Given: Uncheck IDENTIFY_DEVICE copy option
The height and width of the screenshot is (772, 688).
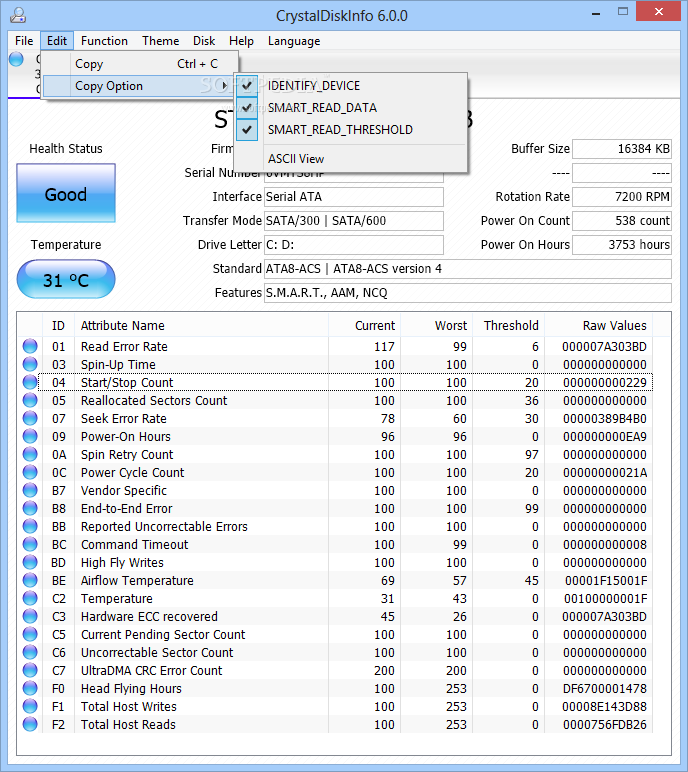Looking at the screenshot, I should [x=351, y=86].
